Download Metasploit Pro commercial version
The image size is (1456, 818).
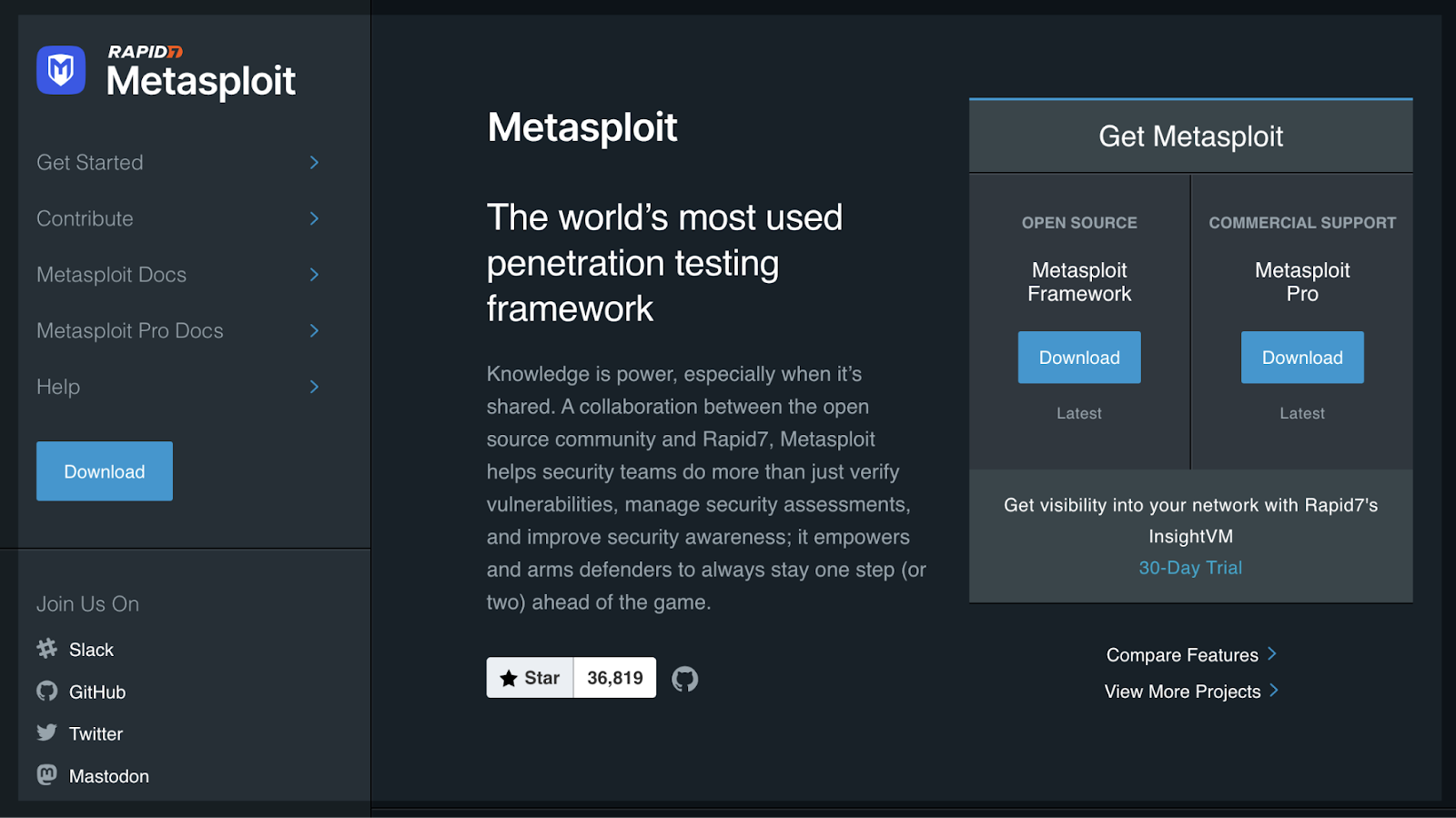(1301, 358)
